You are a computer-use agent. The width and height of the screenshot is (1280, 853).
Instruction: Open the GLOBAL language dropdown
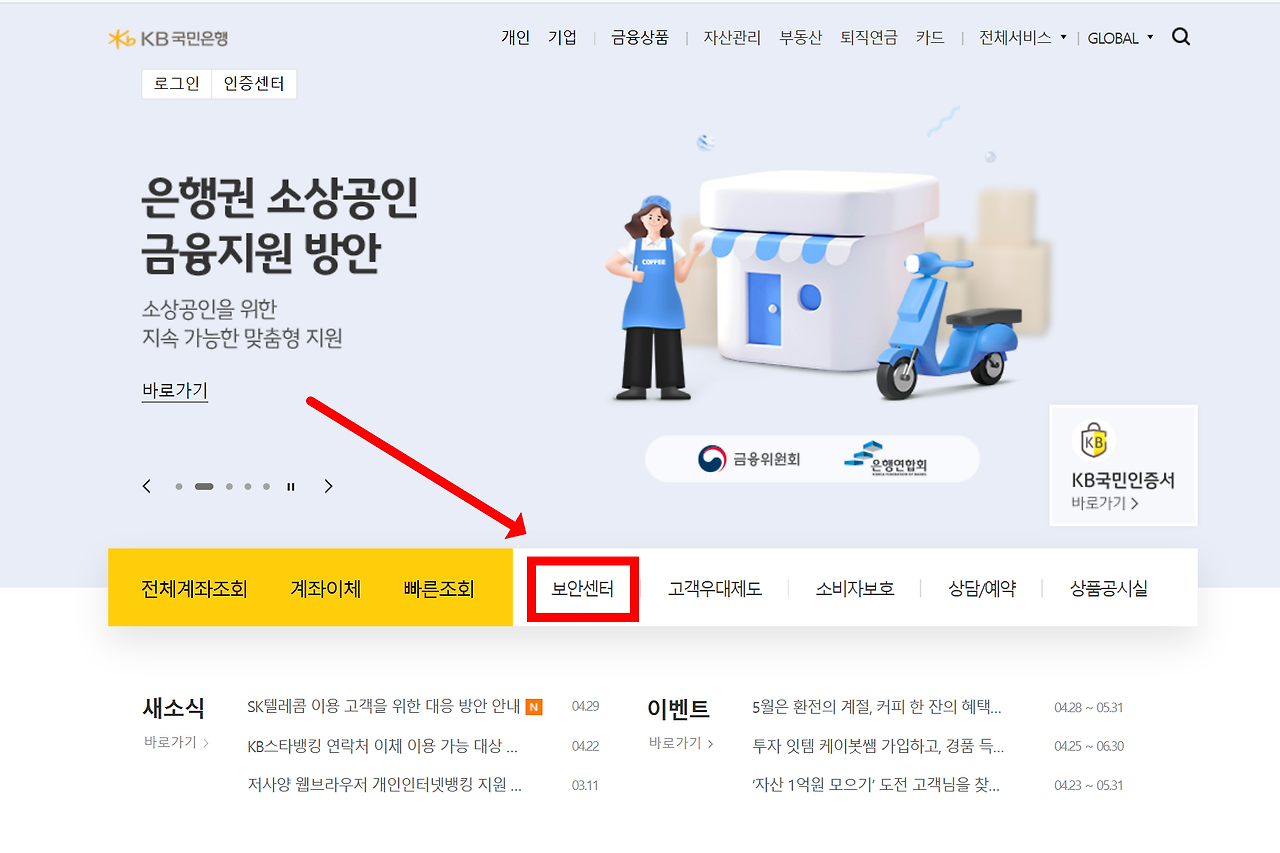[x=1119, y=38]
